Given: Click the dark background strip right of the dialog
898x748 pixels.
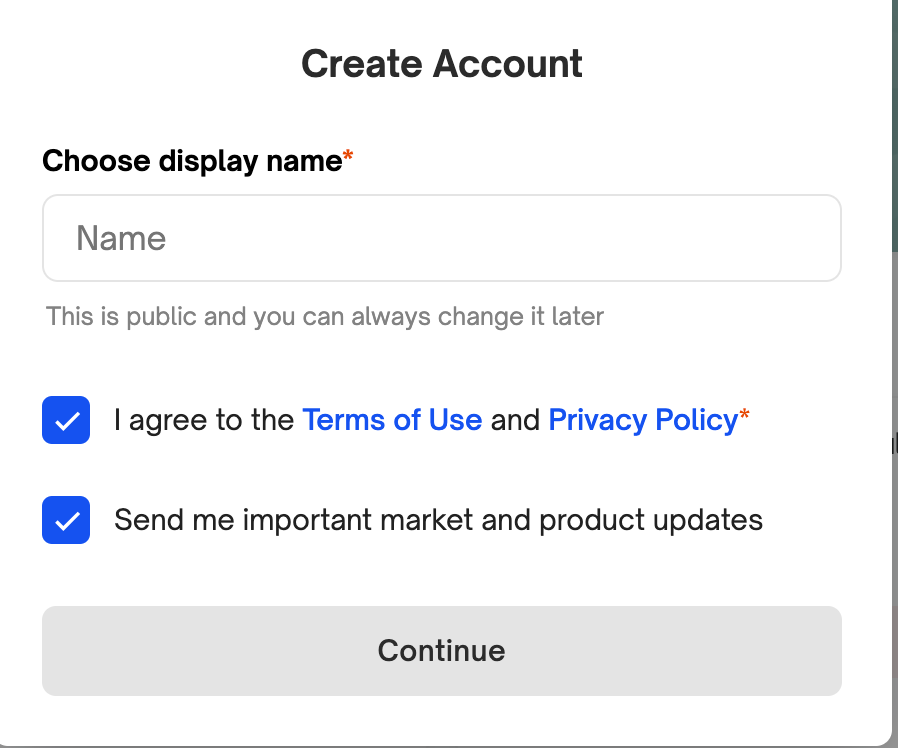Looking at the screenshot, I should click(894, 120).
